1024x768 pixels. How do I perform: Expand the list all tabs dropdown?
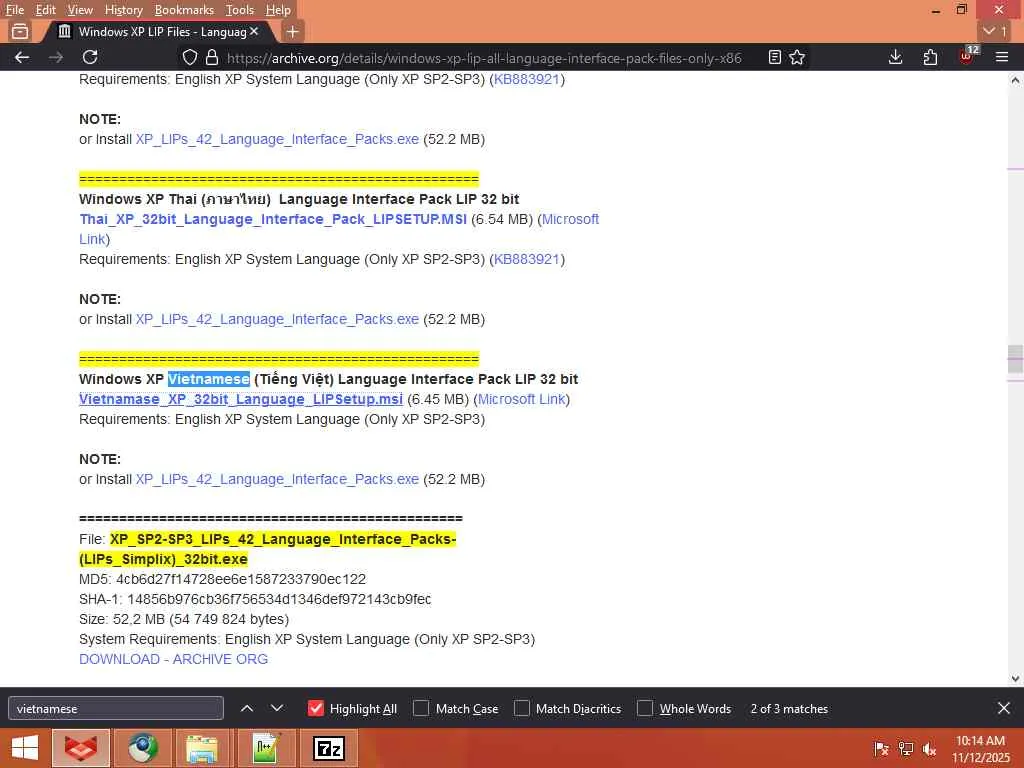995,31
